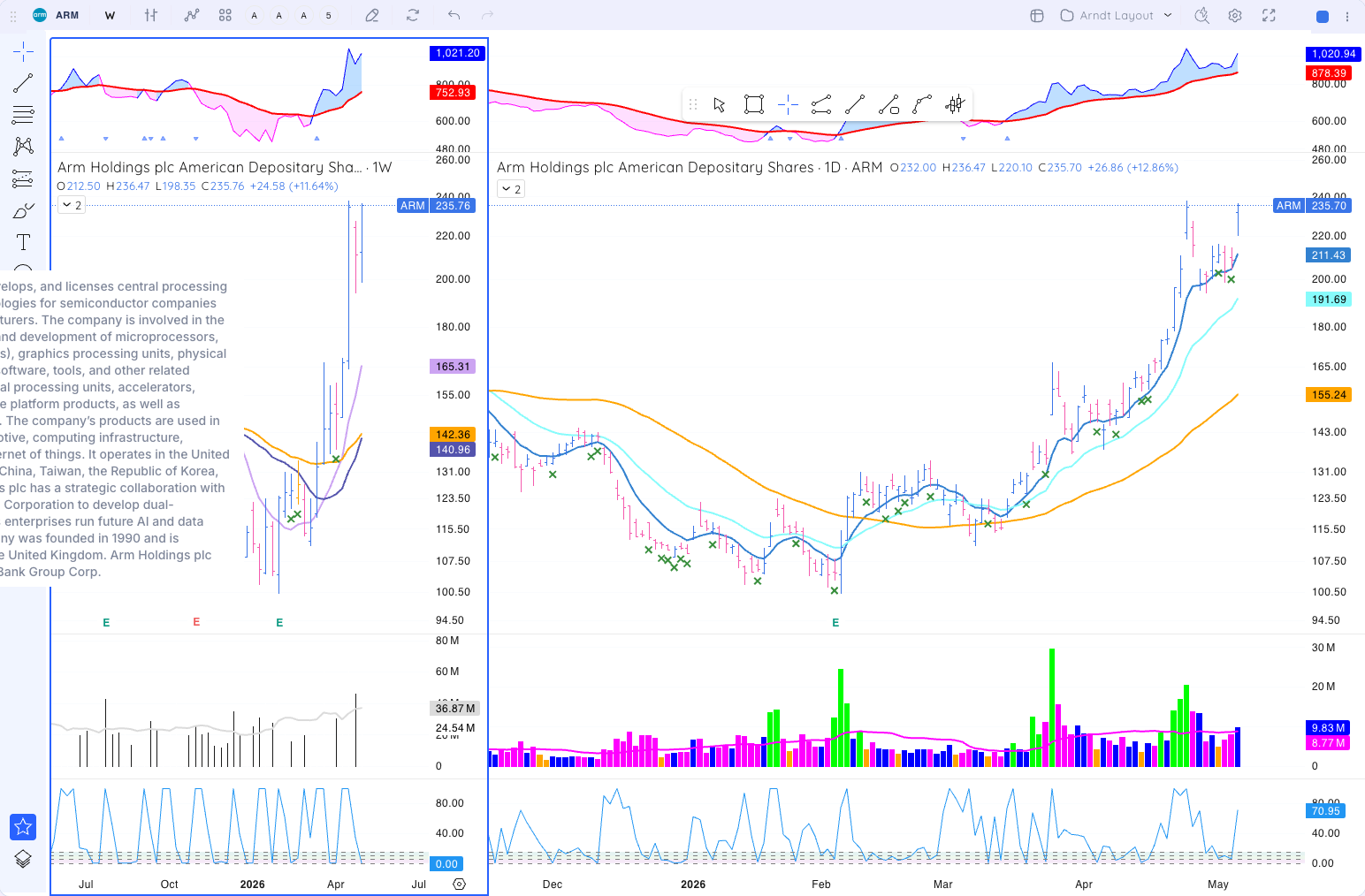Click the daily chart title legend
The image size is (1365, 896).
(690, 167)
